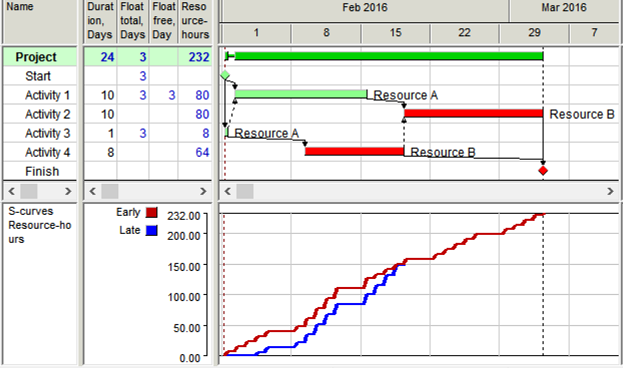
Task: Click the week 29 timescale cell
Action: 534,32
